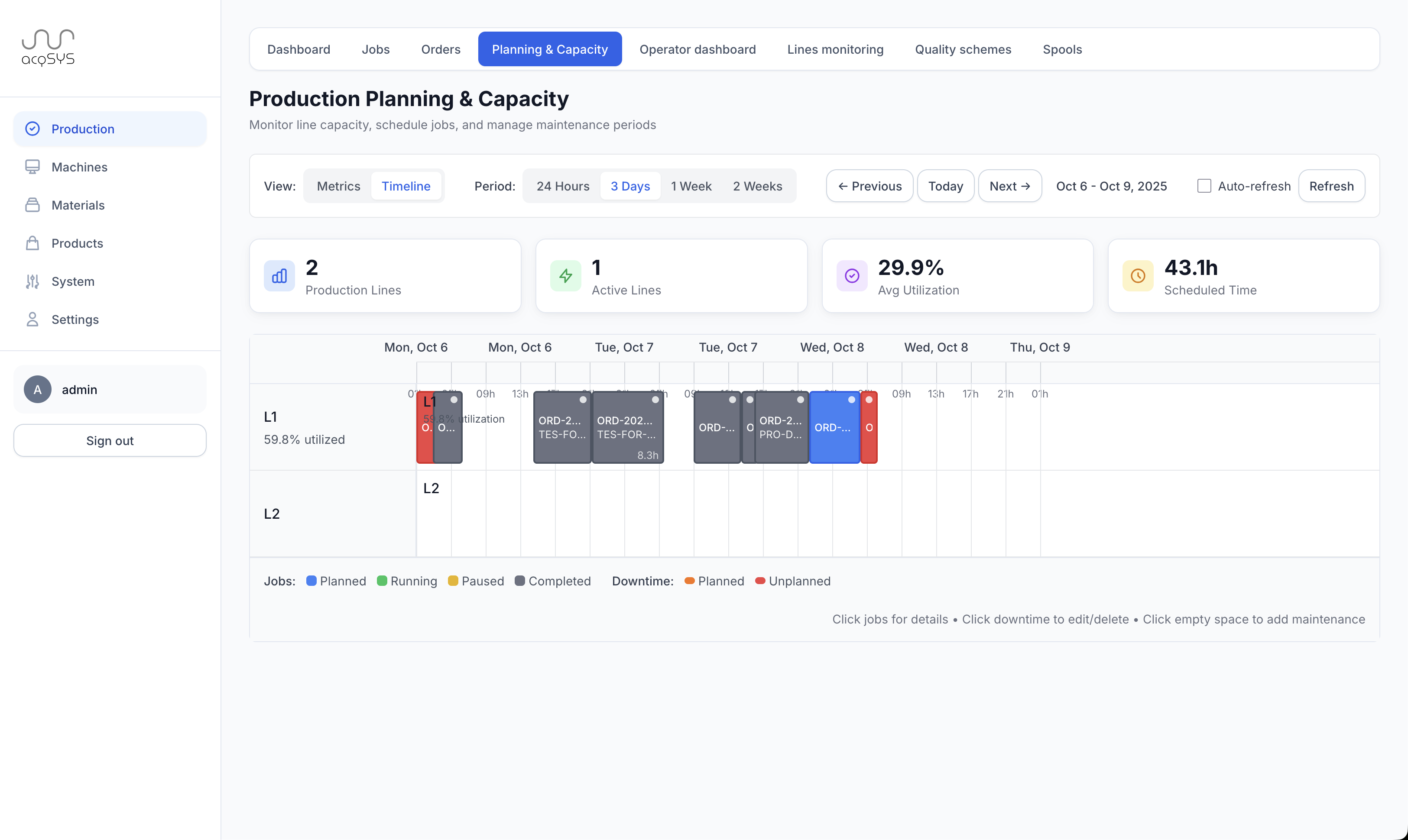Open the Spools tab
This screenshot has width=1408, height=840.
pyautogui.click(x=1062, y=49)
